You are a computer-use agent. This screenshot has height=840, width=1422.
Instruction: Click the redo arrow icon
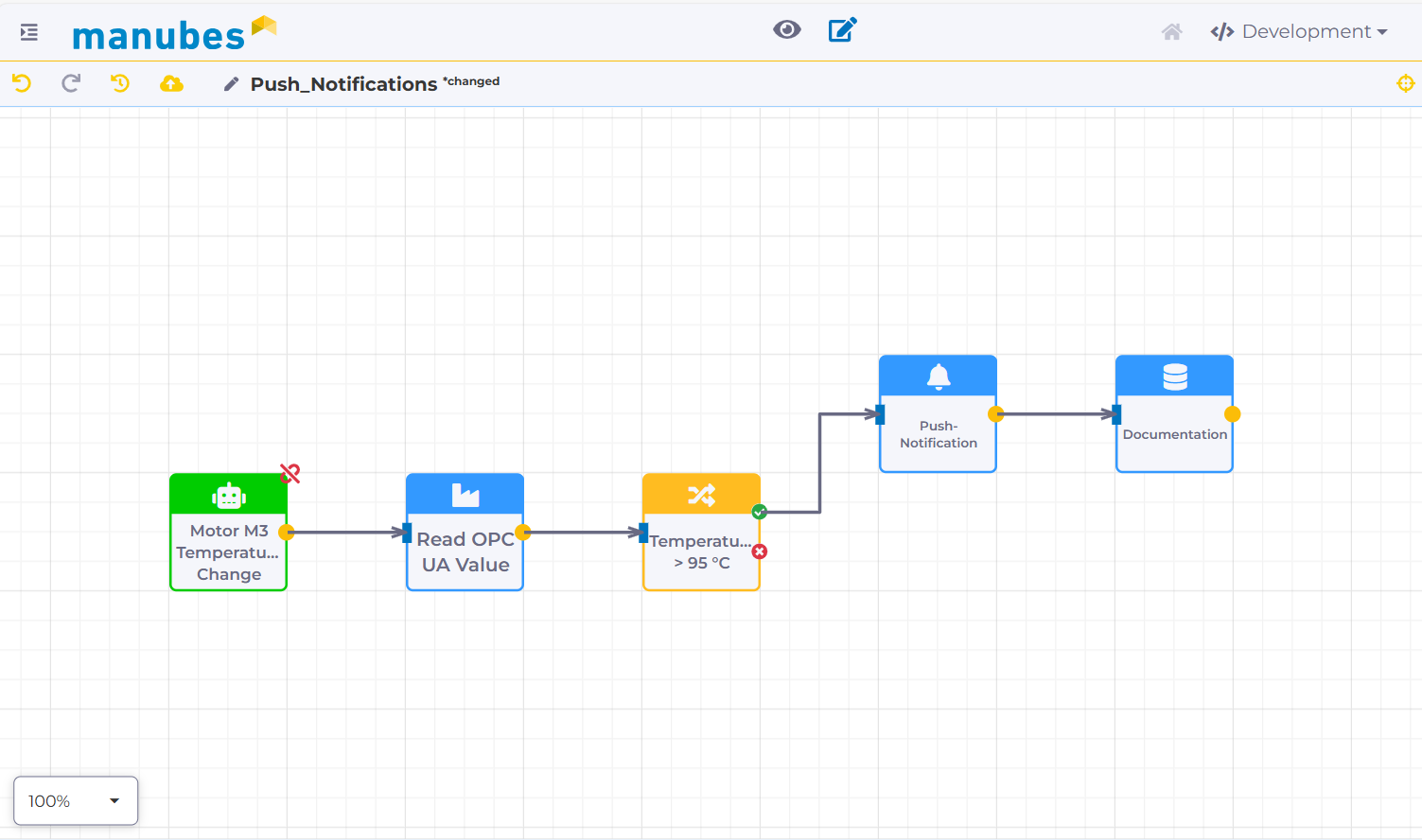[x=71, y=83]
